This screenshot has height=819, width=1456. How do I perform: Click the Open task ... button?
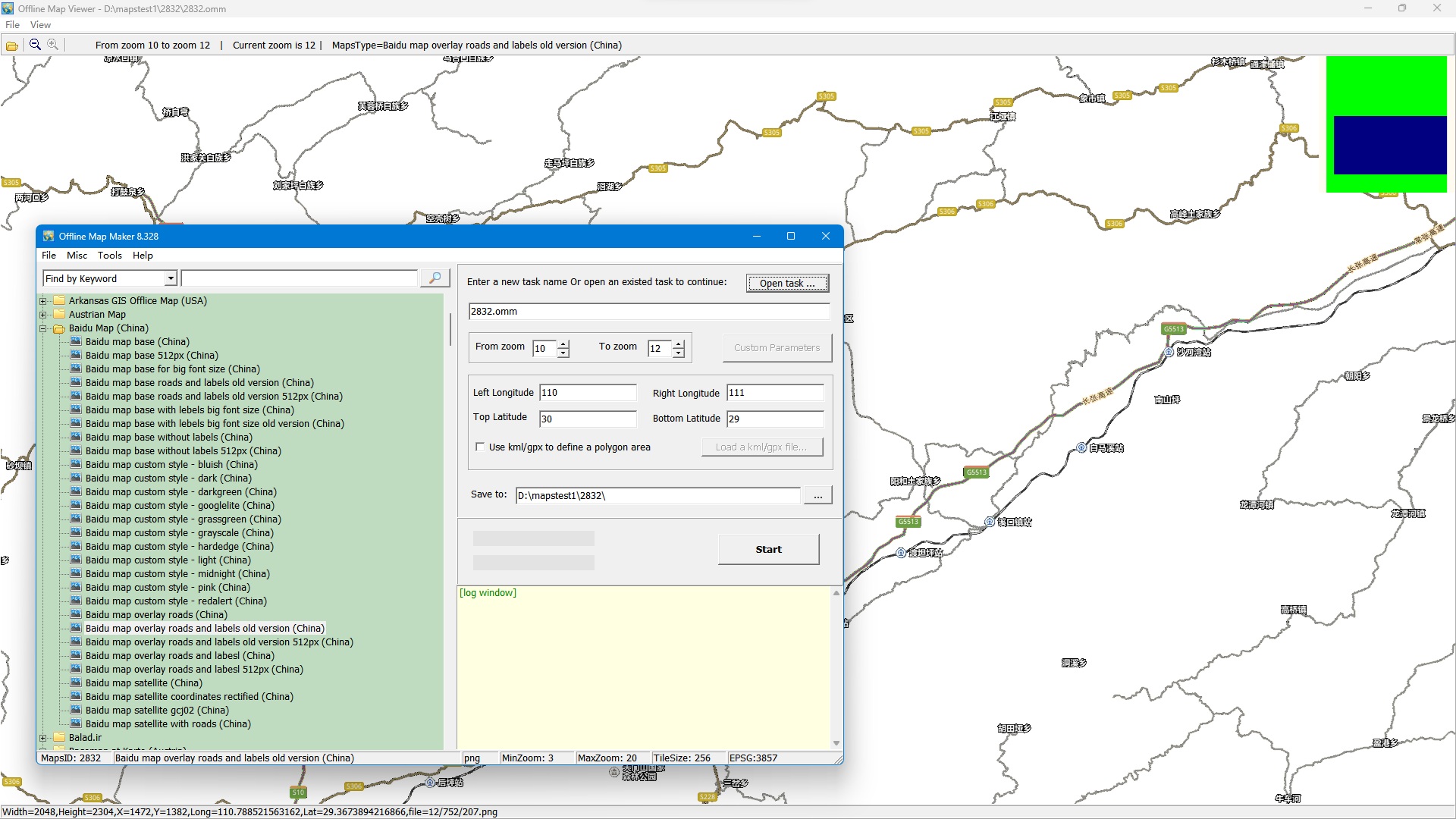click(x=787, y=283)
